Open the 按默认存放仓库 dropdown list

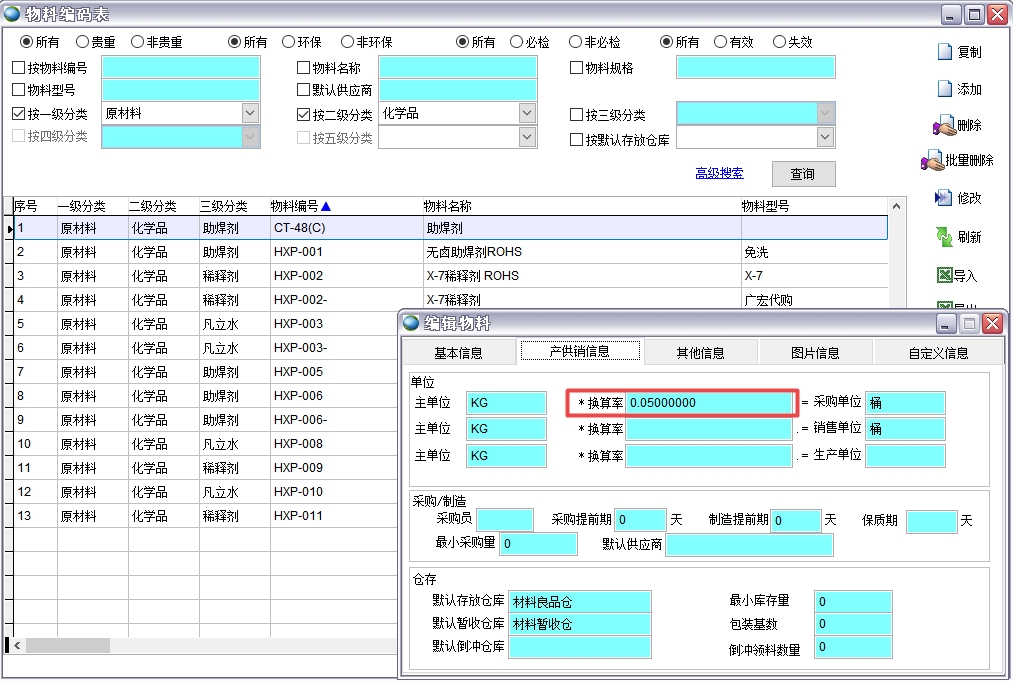point(825,137)
